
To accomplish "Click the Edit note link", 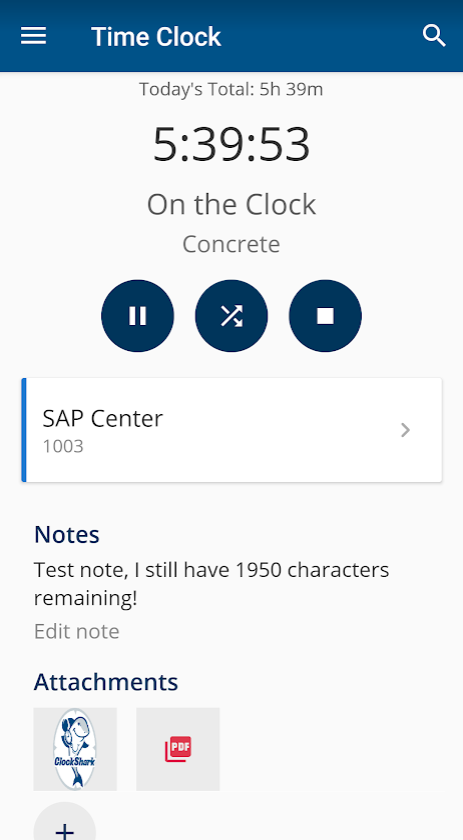I will tap(77, 631).
